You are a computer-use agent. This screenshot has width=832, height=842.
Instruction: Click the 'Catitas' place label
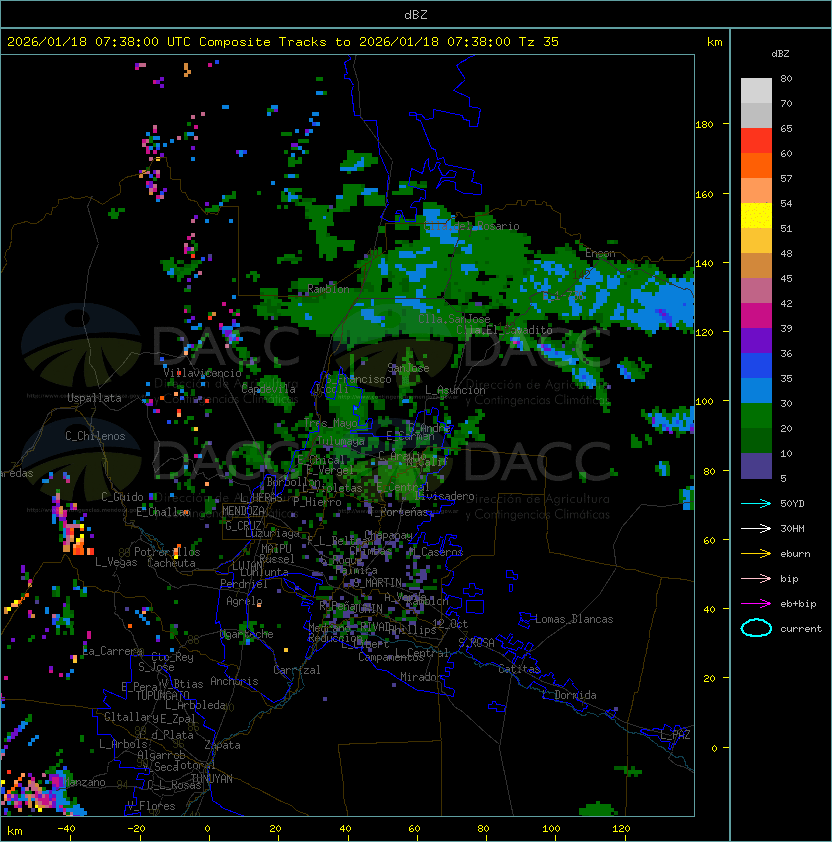pyautogui.click(x=519, y=669)
